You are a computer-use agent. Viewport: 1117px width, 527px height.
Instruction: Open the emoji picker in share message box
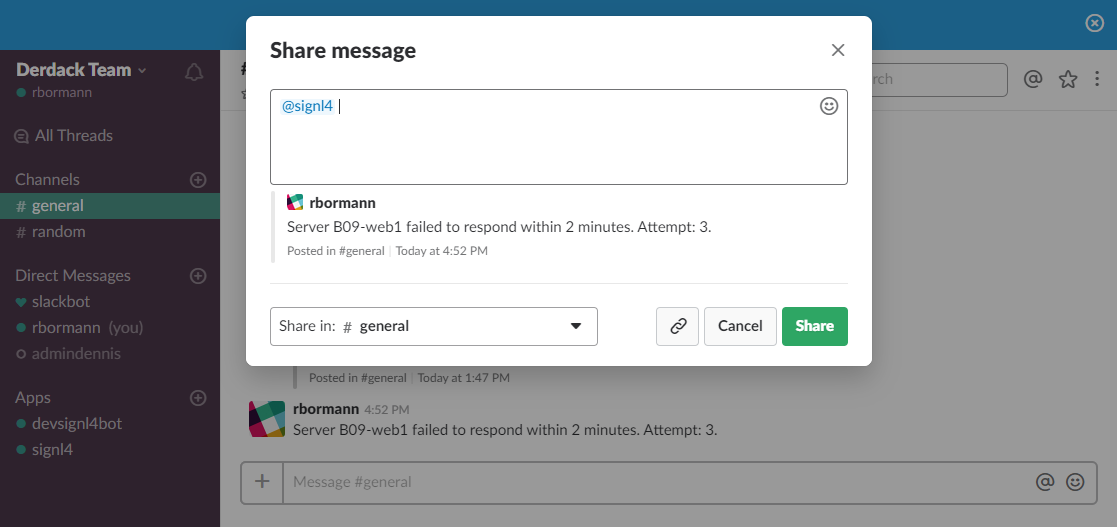pos(828,106)
